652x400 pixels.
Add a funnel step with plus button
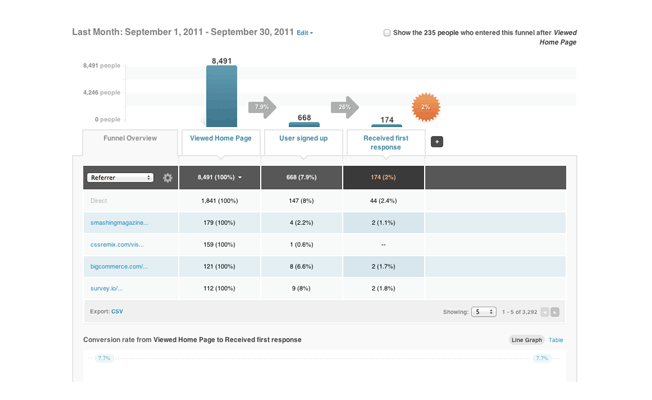tap(437, 142)
